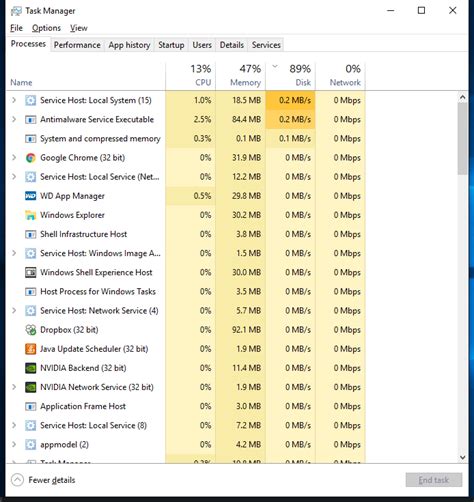Screen dimensions: 474x502
Task: Select Java Update Scheduler (32 bit) name
Action: 94,349
